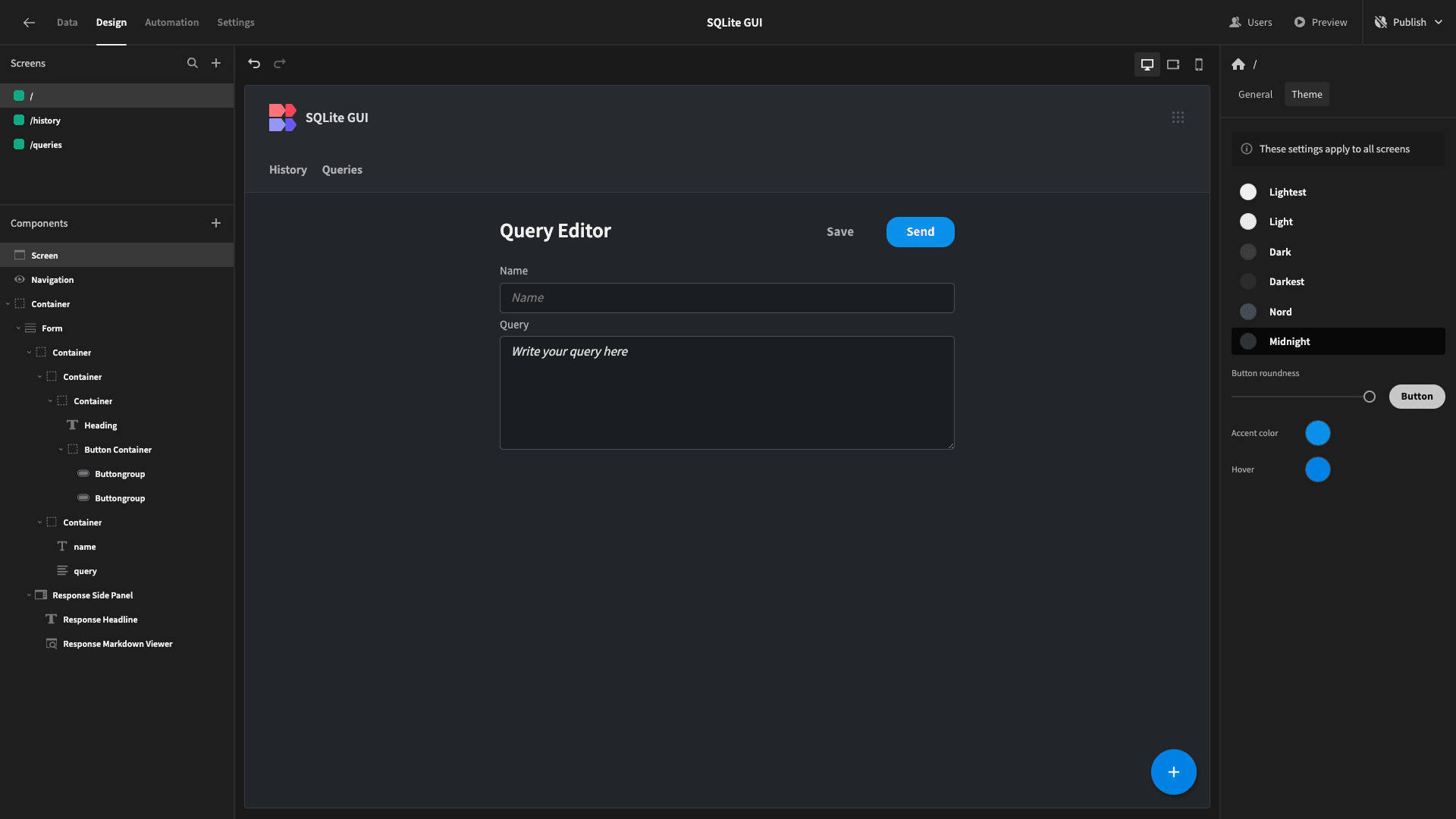Open the Settings tab
Image resolution: width=1456 pixels, height=819 pixels.
[x=236, y=23]
